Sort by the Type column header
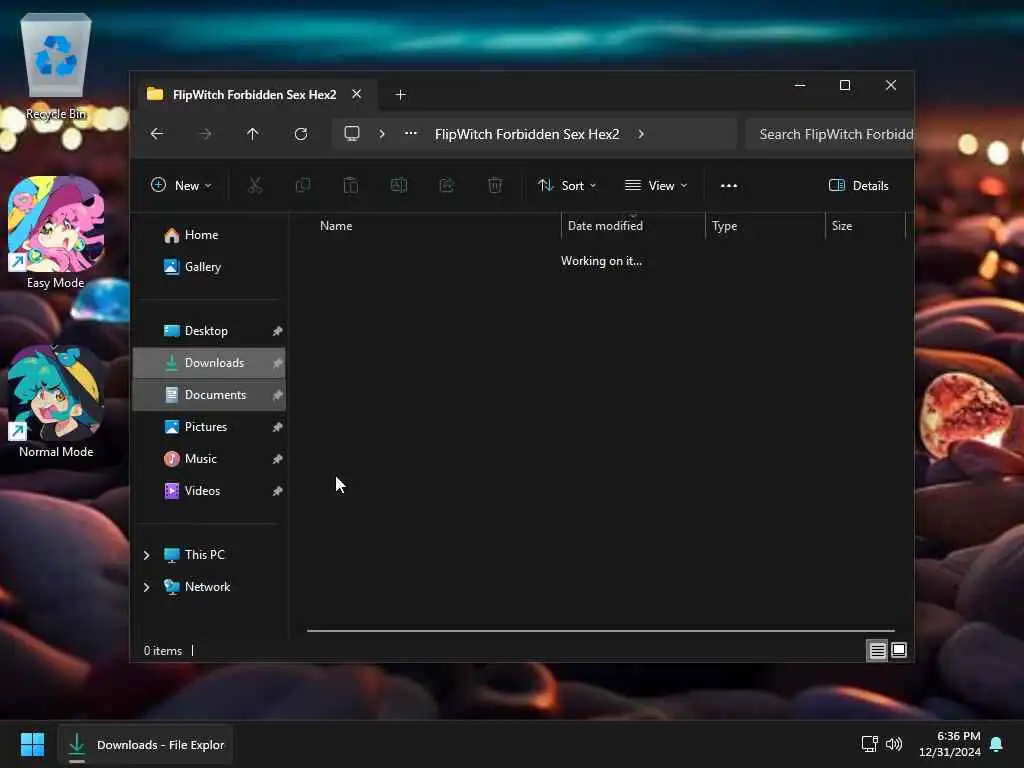The height and width of the screenshot is (768, 1024). coord(724,226)
